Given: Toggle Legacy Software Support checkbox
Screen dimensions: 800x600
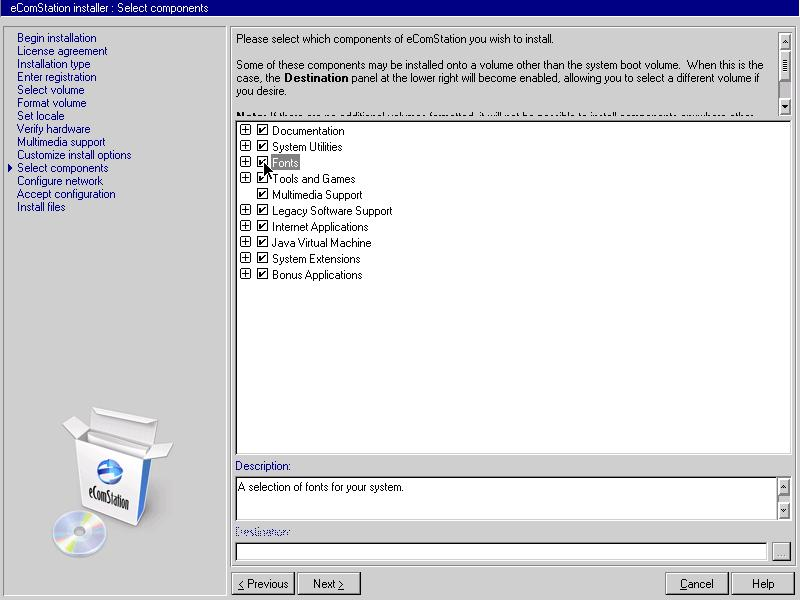Looking at the screenshot, I should [262, 210].
